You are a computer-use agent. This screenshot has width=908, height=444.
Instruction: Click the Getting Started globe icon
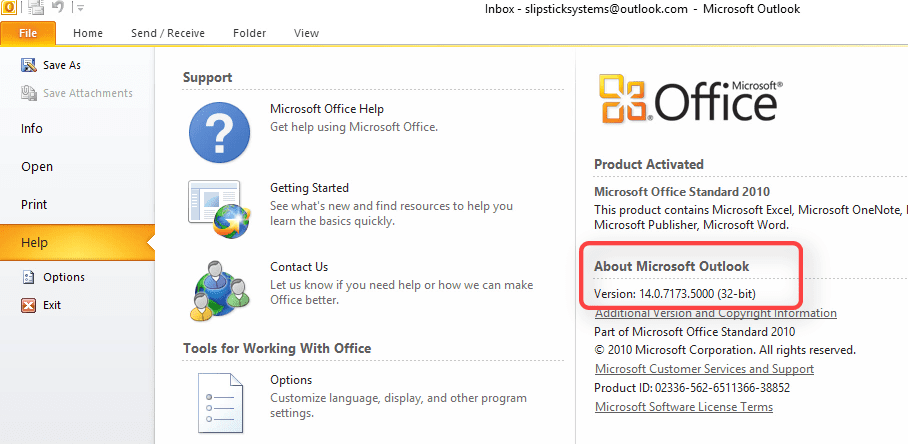pyautogui.click(x=219, y=210)
